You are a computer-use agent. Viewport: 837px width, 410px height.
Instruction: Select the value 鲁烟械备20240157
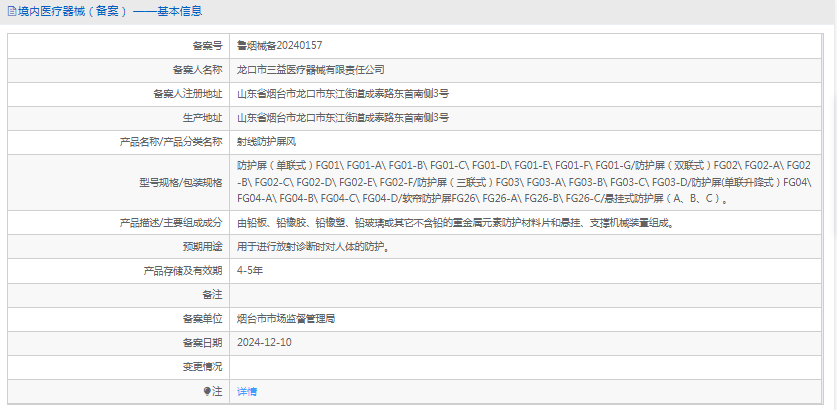pyautogui.click(x=279, y=45)
